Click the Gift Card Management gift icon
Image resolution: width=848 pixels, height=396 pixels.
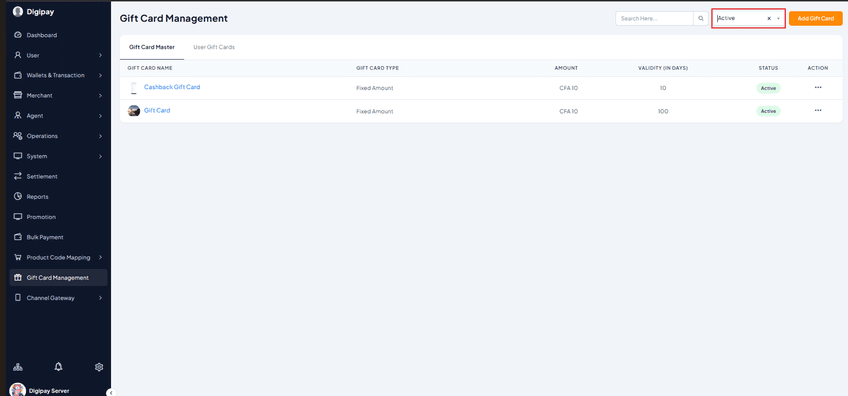[x=18, y=278]
